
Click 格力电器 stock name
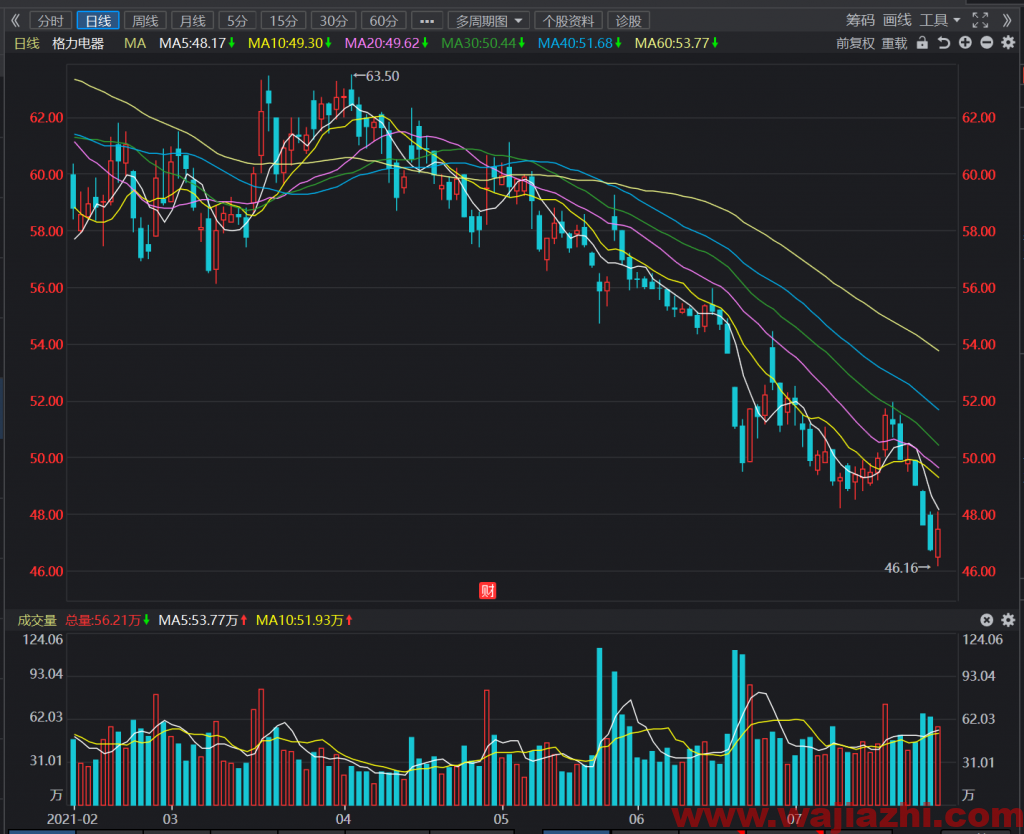coord(78,44)
